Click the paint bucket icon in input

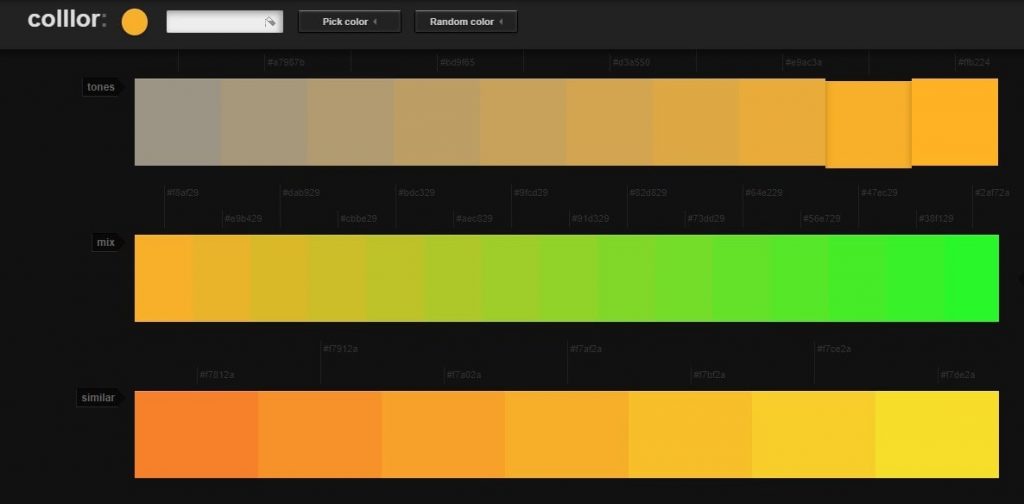(x=270, y=22)
